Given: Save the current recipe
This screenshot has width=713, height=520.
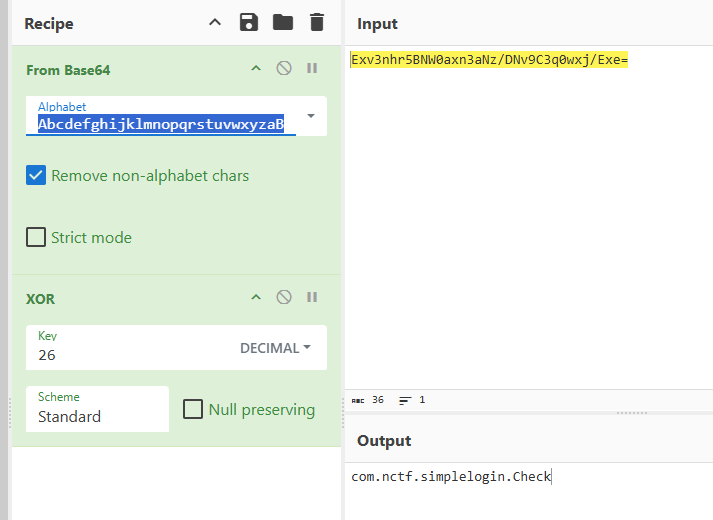Looking at the screenshot, I should [x=249, y=22].
